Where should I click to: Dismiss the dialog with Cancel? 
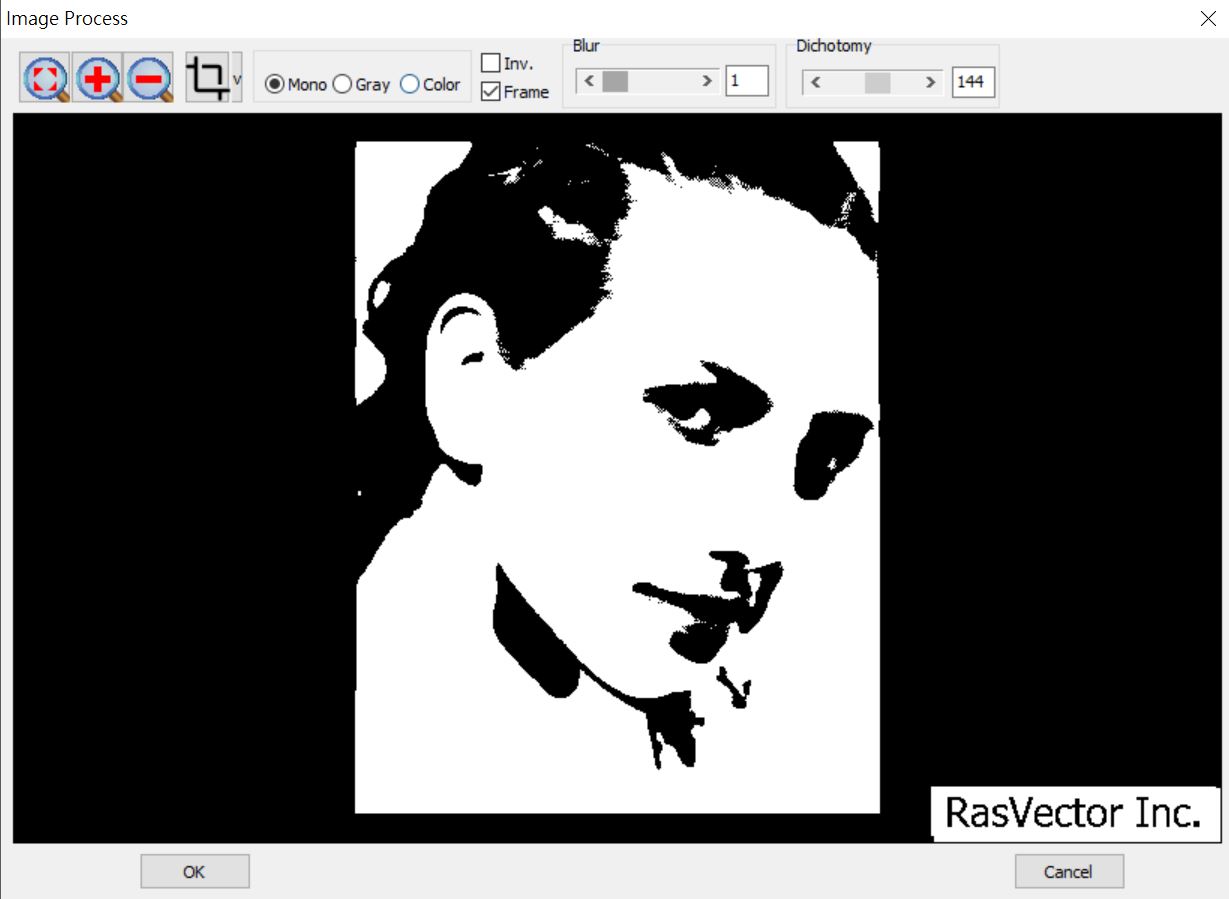click(x=1068, y=871)
